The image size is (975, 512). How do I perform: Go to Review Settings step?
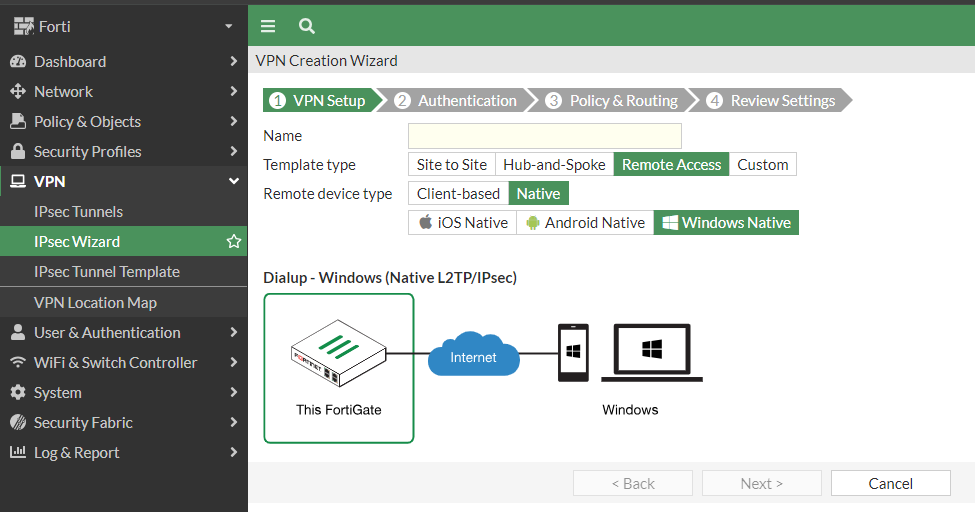click(771, 100)
